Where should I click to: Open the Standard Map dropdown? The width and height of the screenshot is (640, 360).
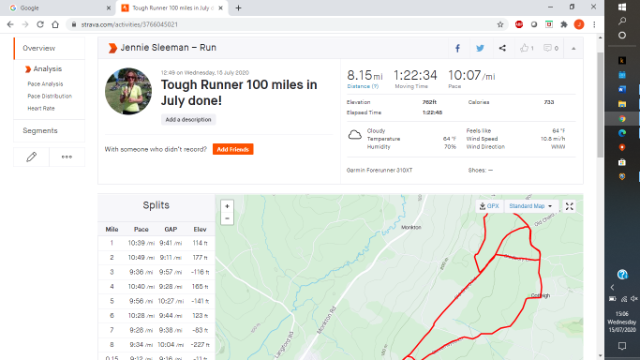coord(530,206)
